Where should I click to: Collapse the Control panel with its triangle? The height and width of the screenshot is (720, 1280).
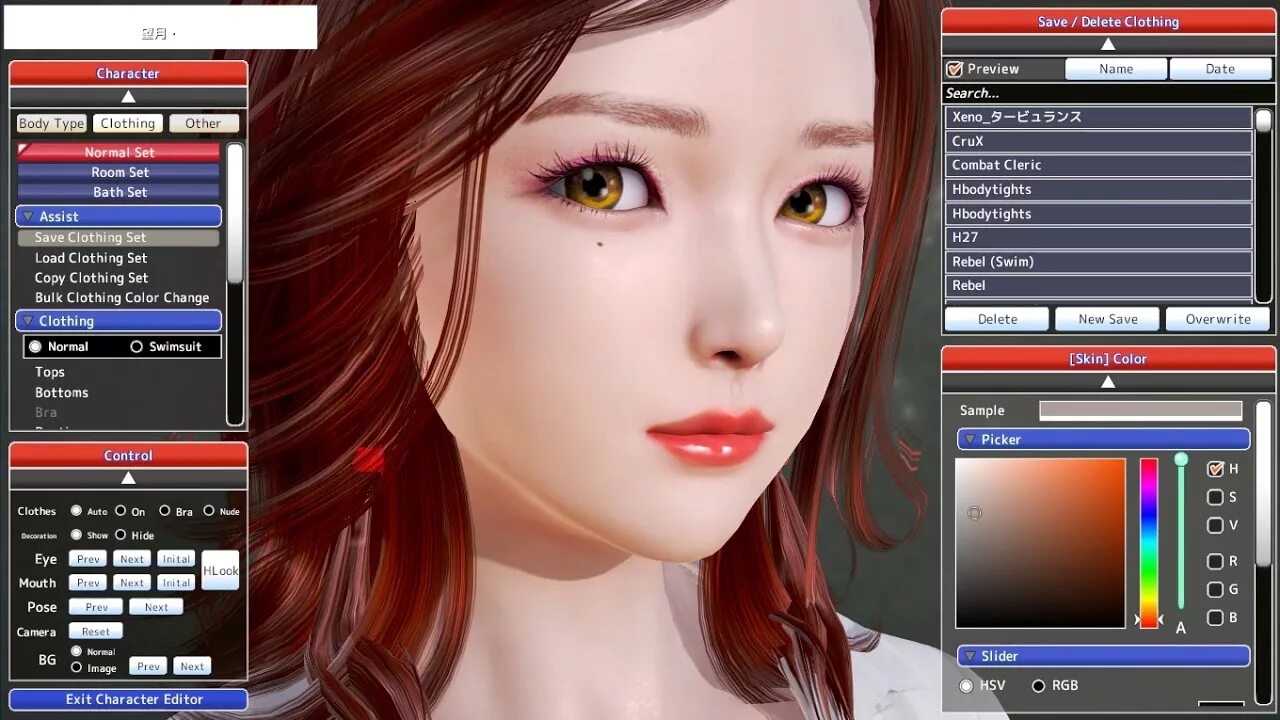(128, 478)
